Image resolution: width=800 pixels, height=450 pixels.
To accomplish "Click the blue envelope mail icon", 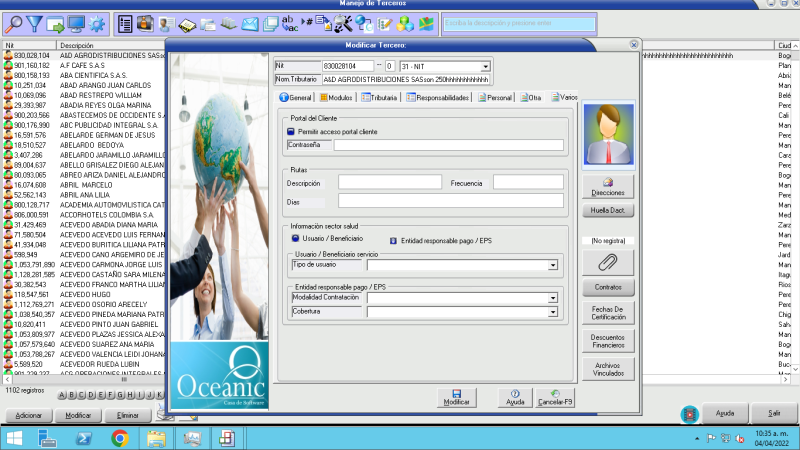I will coord(249,24).
